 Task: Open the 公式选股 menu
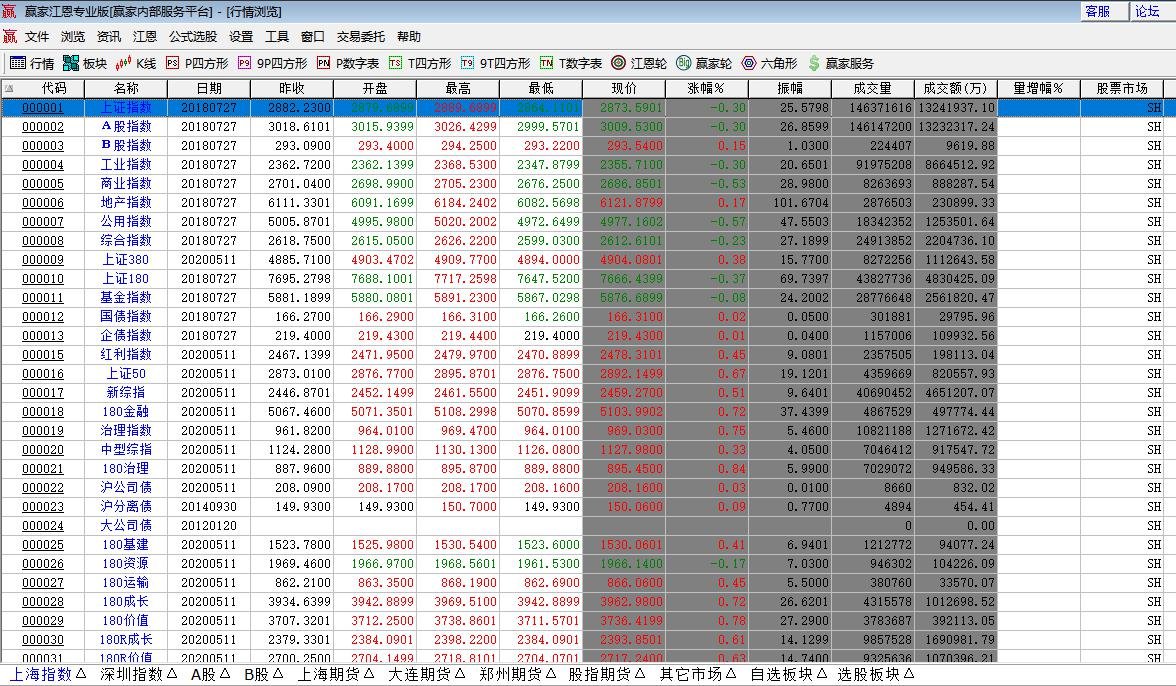(193, 37)
